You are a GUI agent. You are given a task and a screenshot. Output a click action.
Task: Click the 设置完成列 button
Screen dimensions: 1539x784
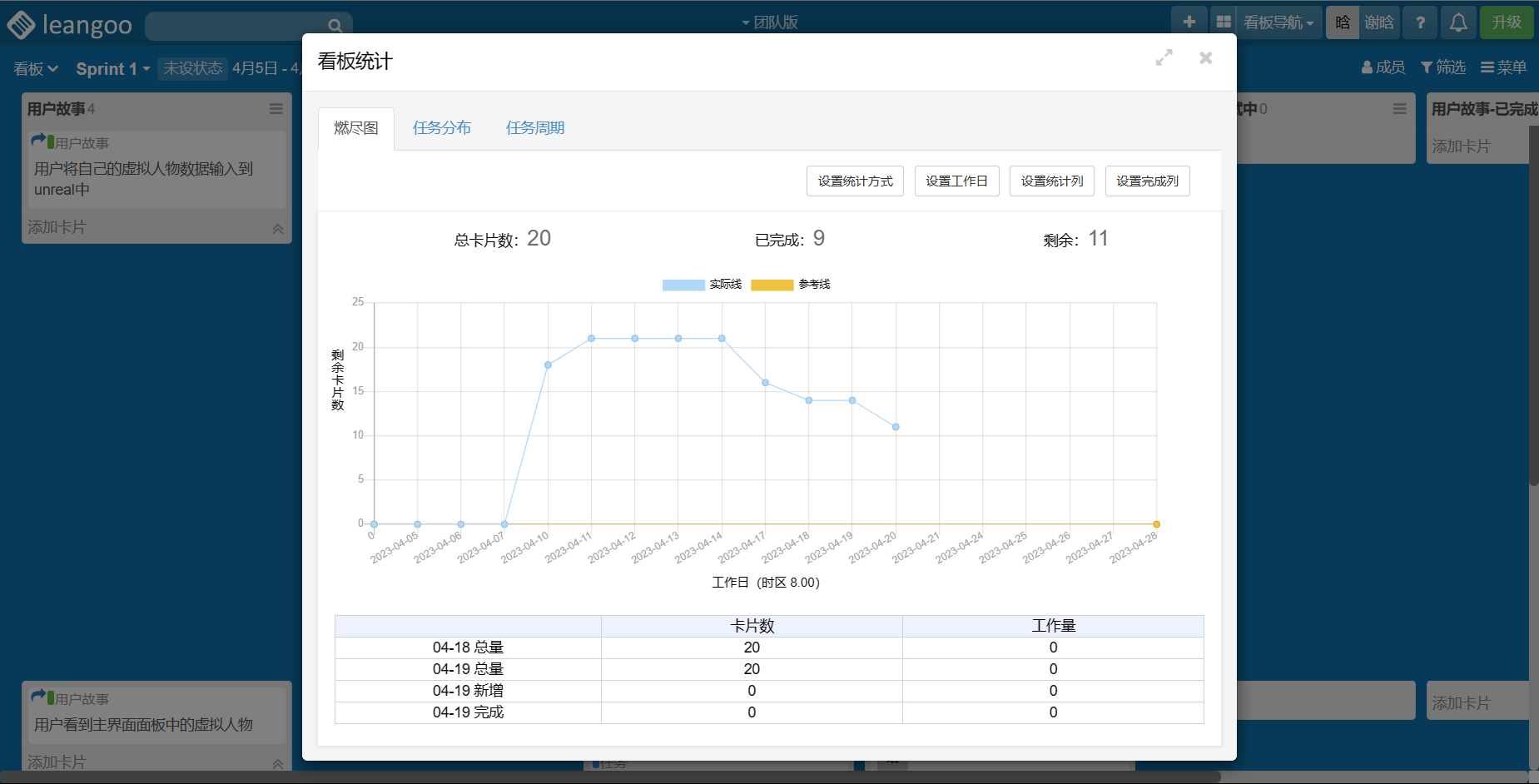(1147, 181)
